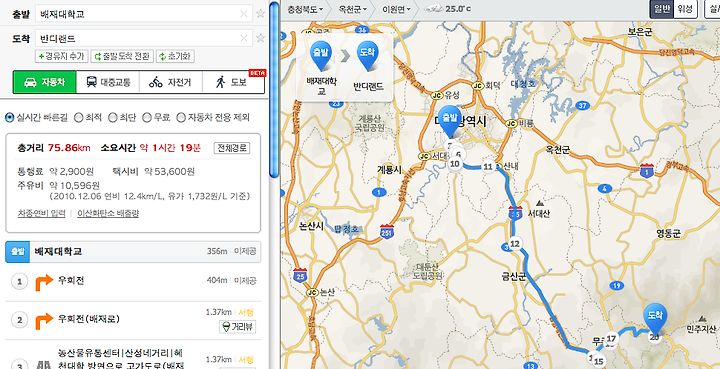720x369 pixels.
Task: Click the 도착 pin in the map overlay card
Action: (x=368, y=56)
